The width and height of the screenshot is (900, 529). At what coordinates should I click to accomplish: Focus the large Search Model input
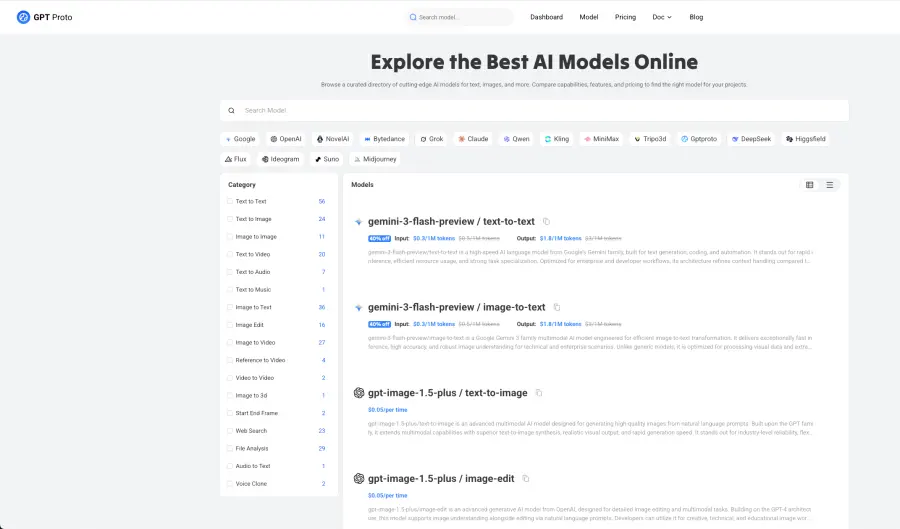tap(534, 111)
